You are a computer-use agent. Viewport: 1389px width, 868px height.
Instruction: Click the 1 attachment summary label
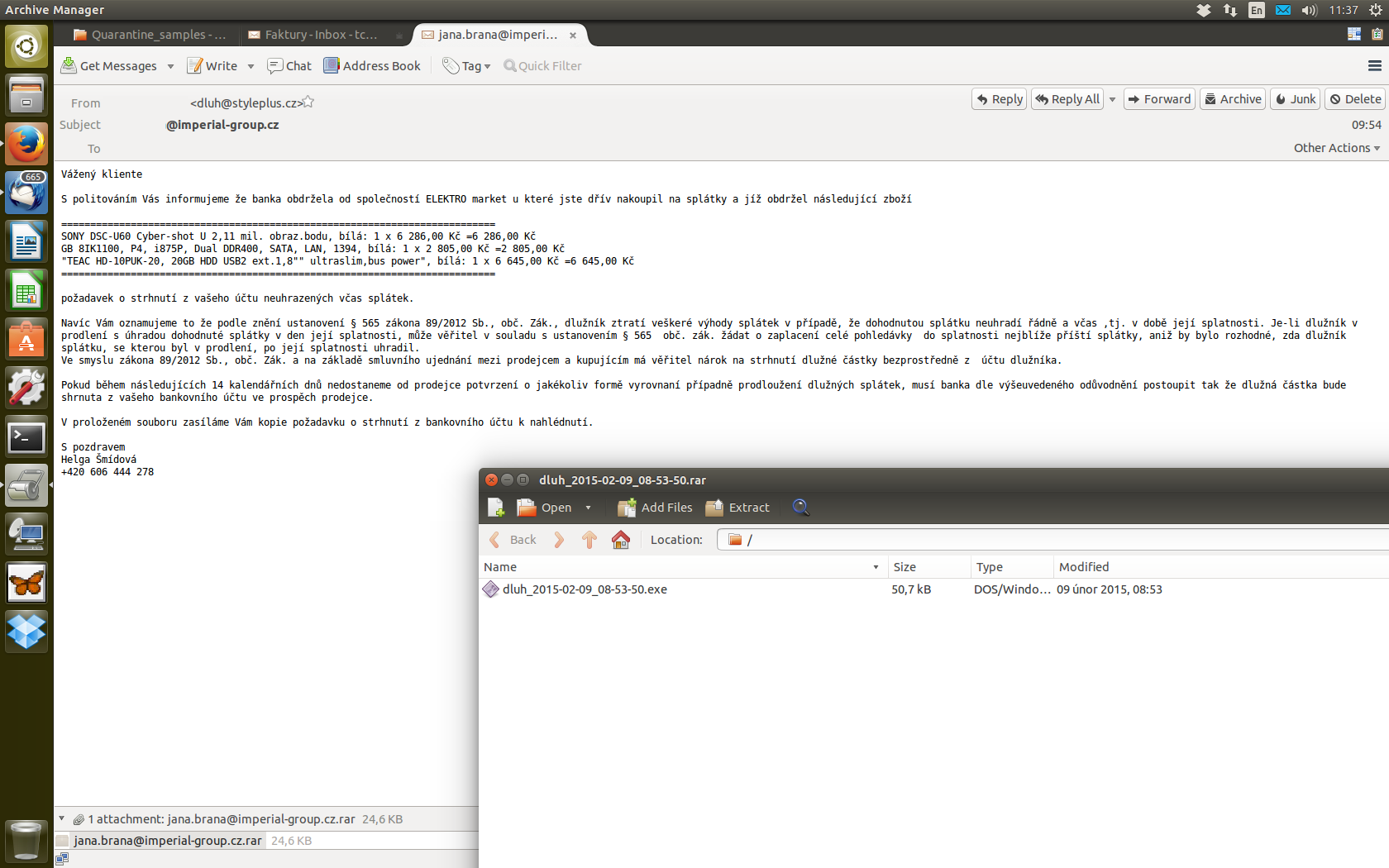click(222, 819)
